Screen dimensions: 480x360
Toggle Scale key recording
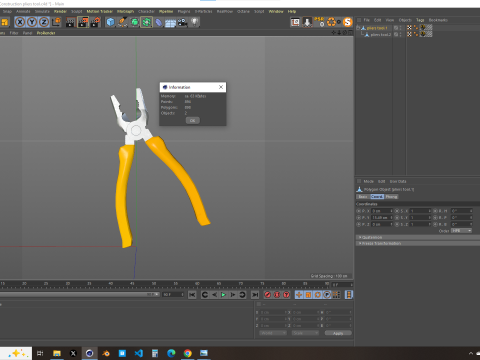(x=308, y=295)
